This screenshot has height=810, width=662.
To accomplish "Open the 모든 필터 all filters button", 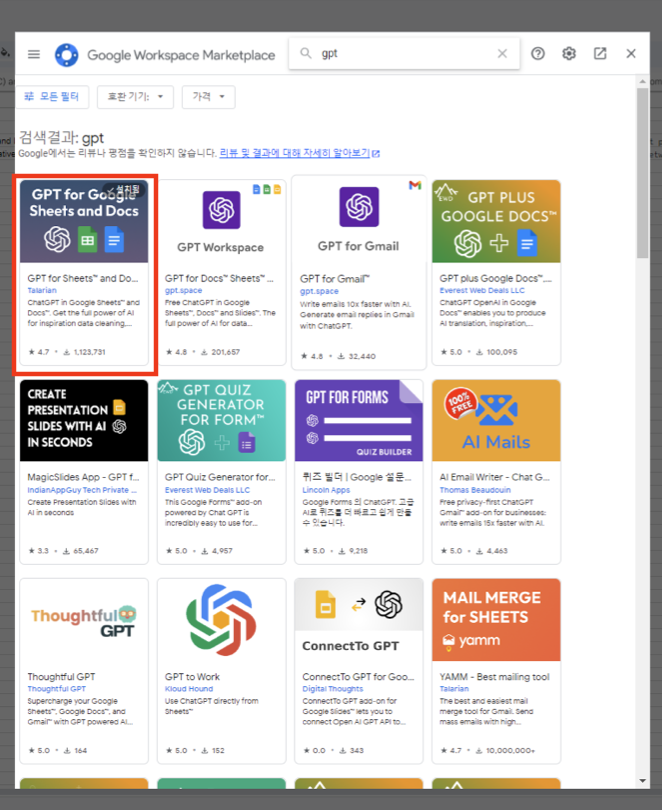I will pos(52,97).
